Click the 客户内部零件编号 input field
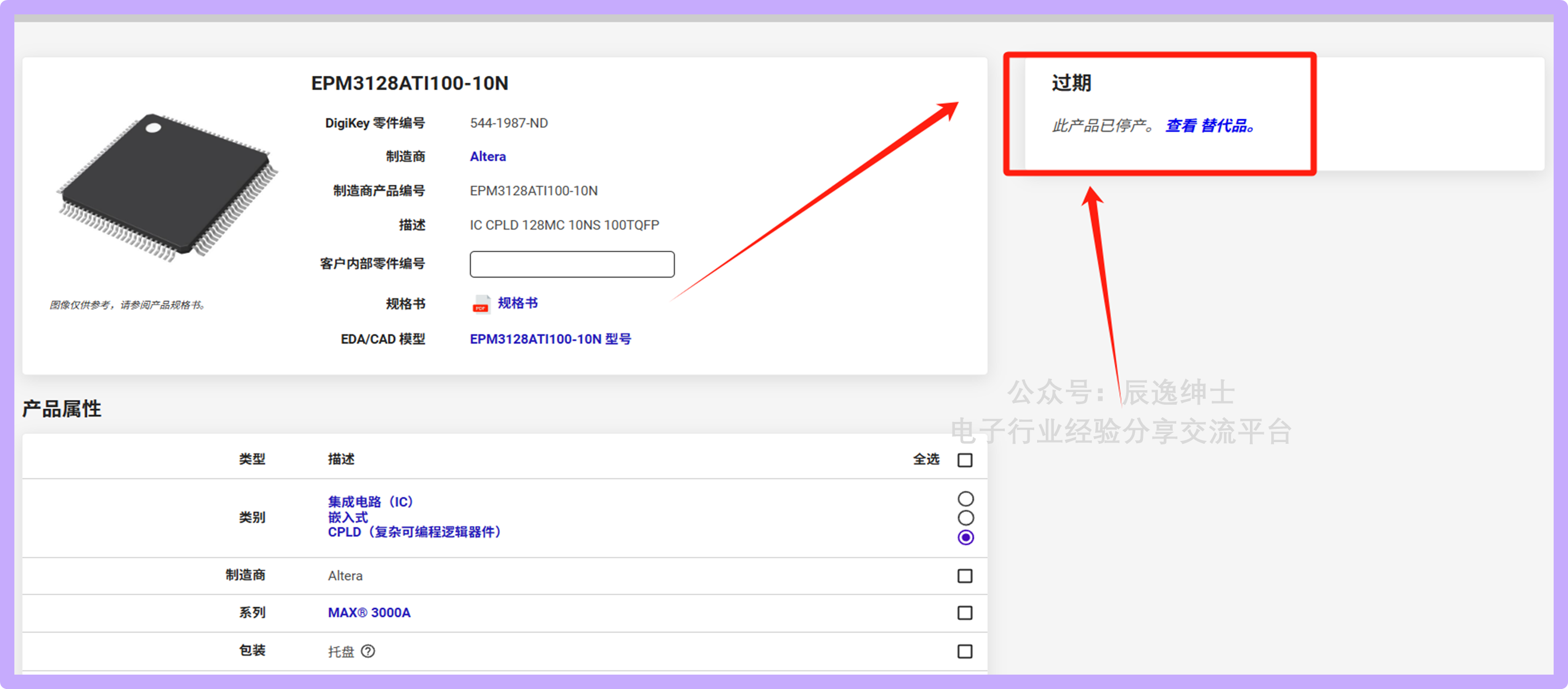Viewport: 1568px width, 689px height. [572, 264]
